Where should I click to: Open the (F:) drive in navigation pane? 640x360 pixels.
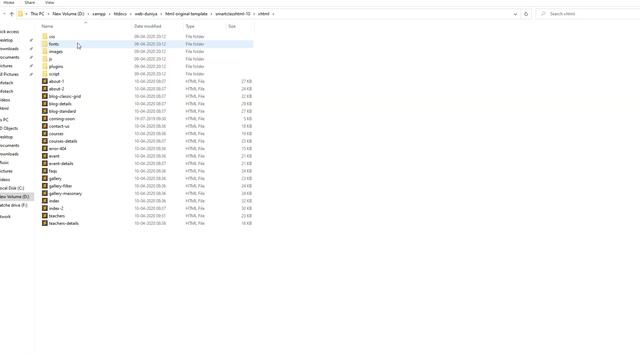coord(13,205)
